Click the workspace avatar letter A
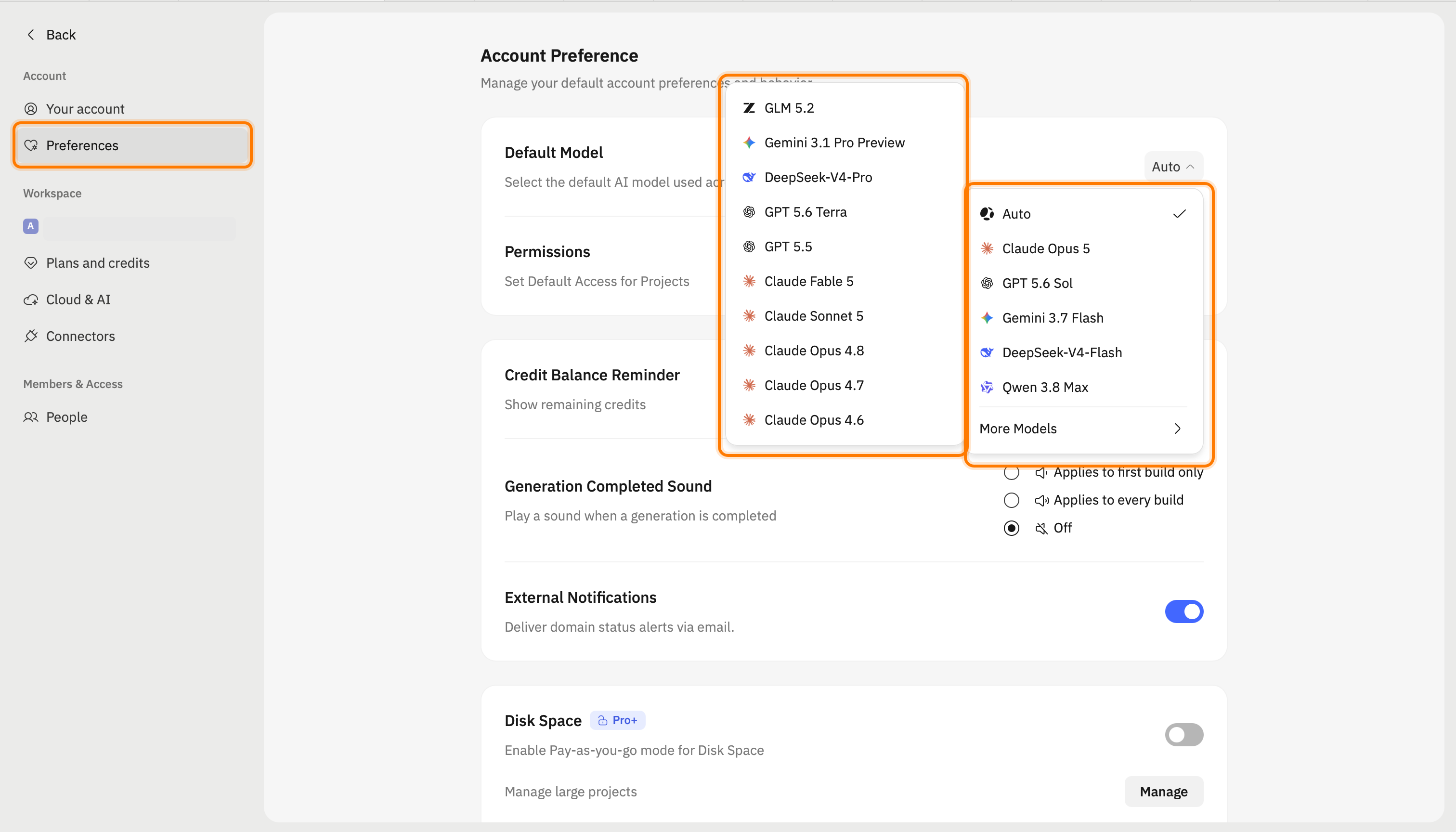 (31, 226)
